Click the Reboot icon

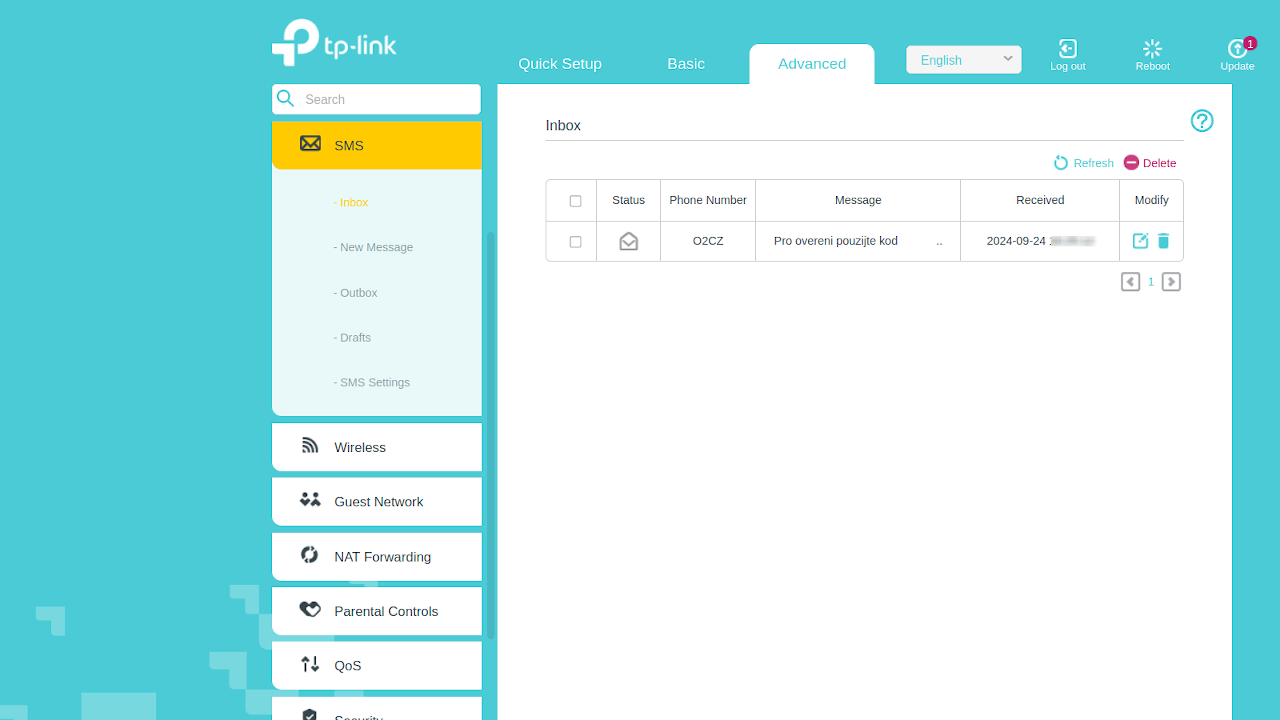1152,49
